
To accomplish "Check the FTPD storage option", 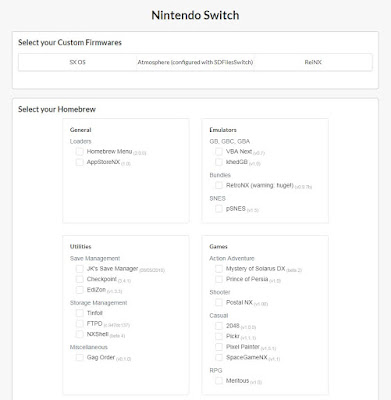I will (79, 324).
